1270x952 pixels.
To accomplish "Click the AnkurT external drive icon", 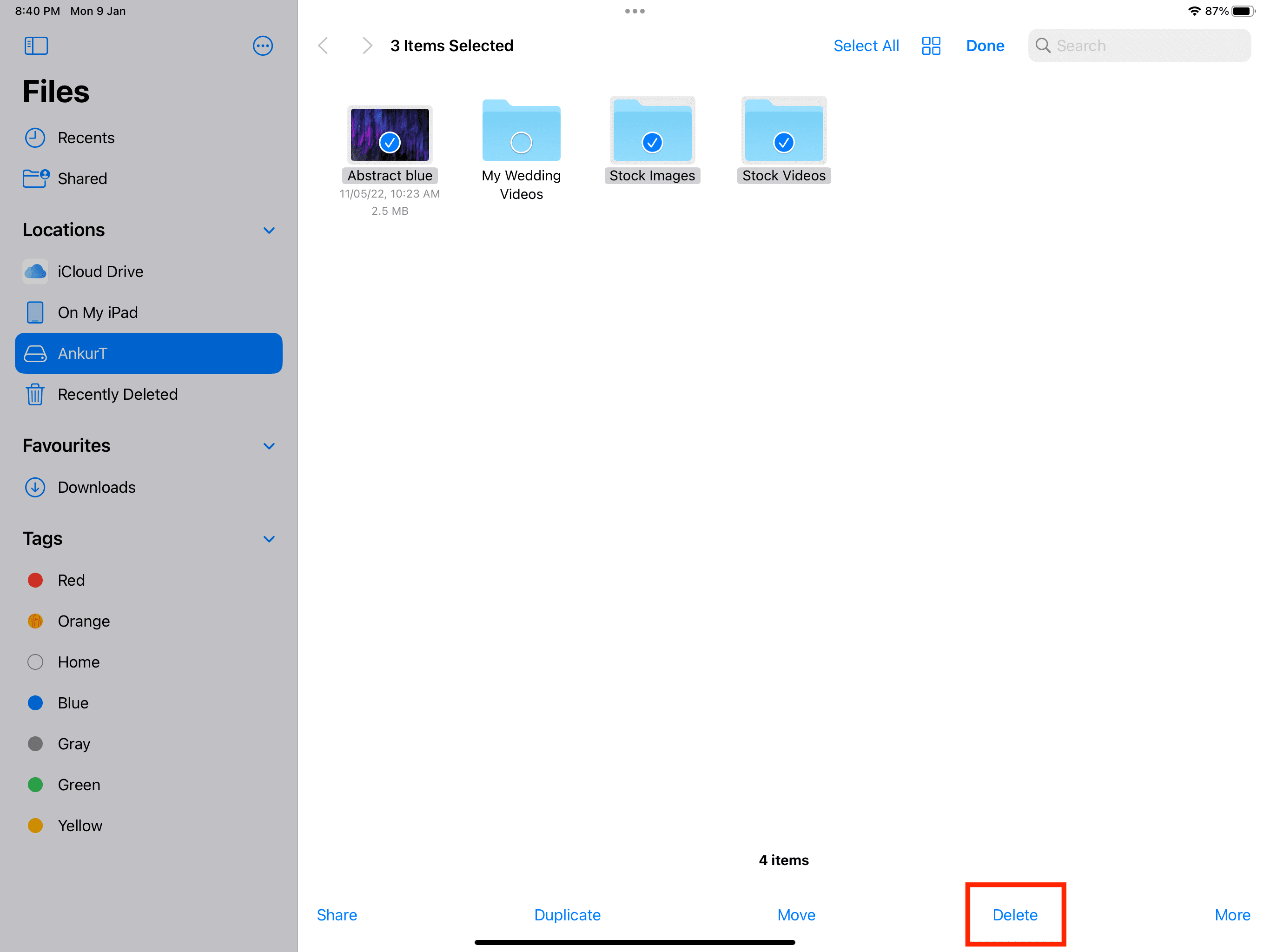I will [x=35, y=354].
